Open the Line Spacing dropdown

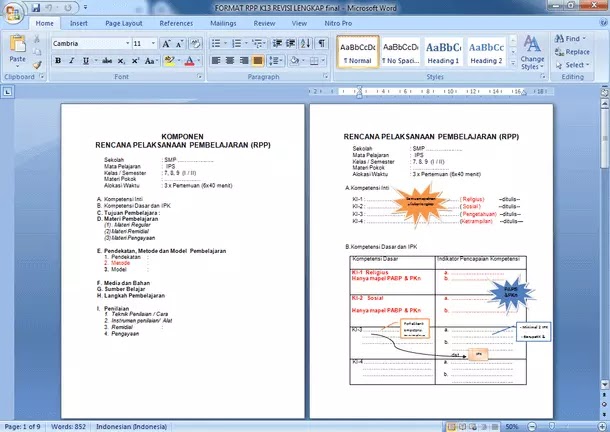(x=276, y=61)
